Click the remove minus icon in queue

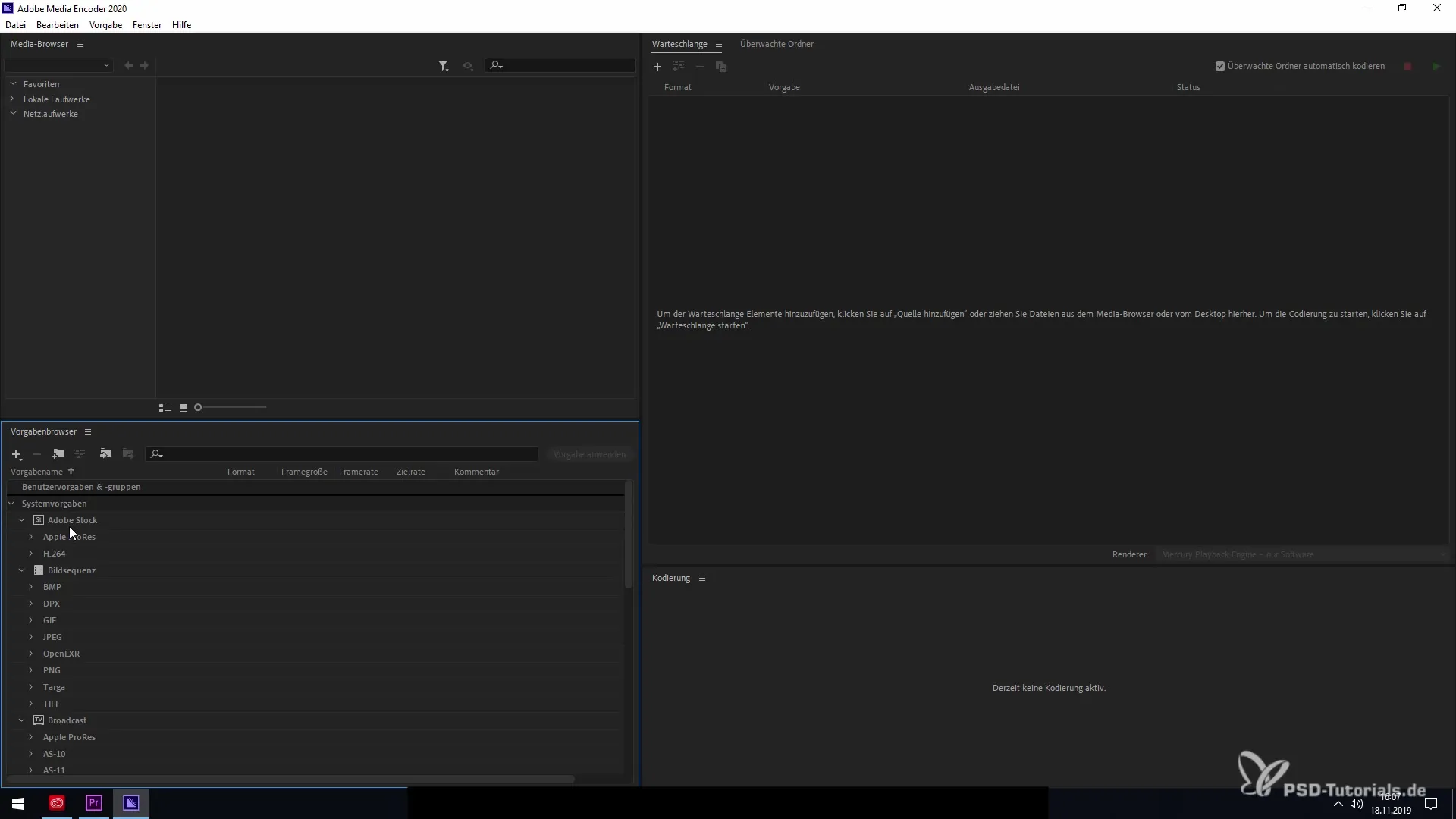[700, 67]
